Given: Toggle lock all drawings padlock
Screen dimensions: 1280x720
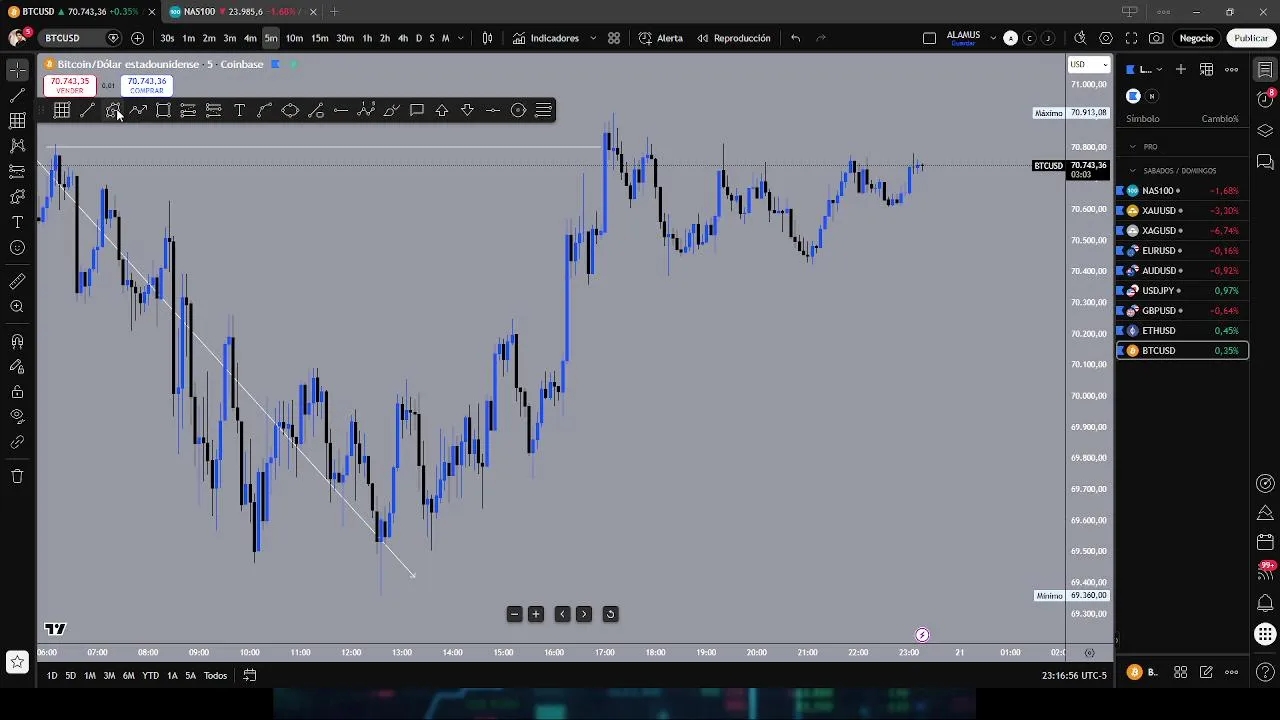Looking at the screenshot, I should [x=17, y=391].
